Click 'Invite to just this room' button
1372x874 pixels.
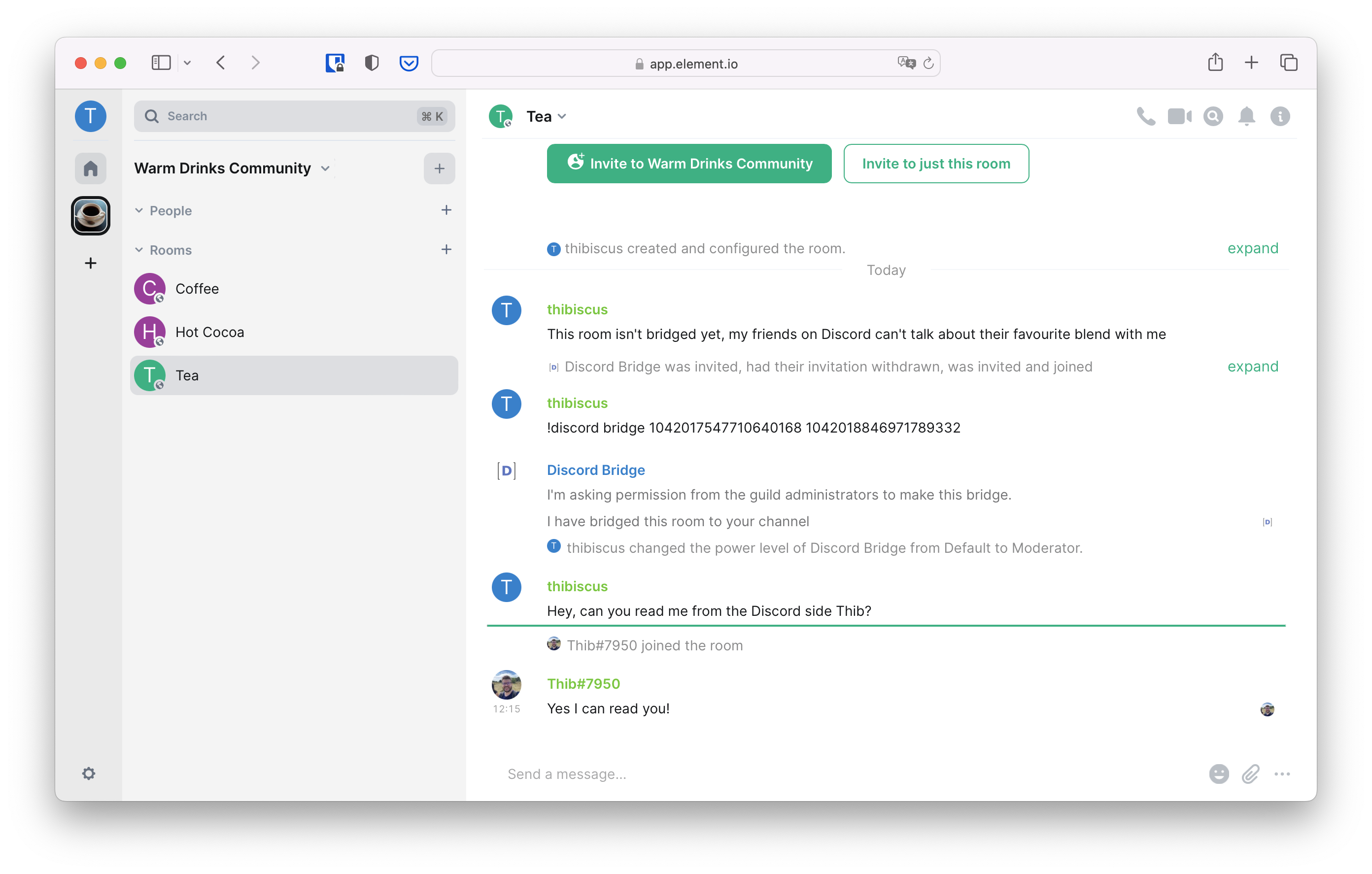936,163
